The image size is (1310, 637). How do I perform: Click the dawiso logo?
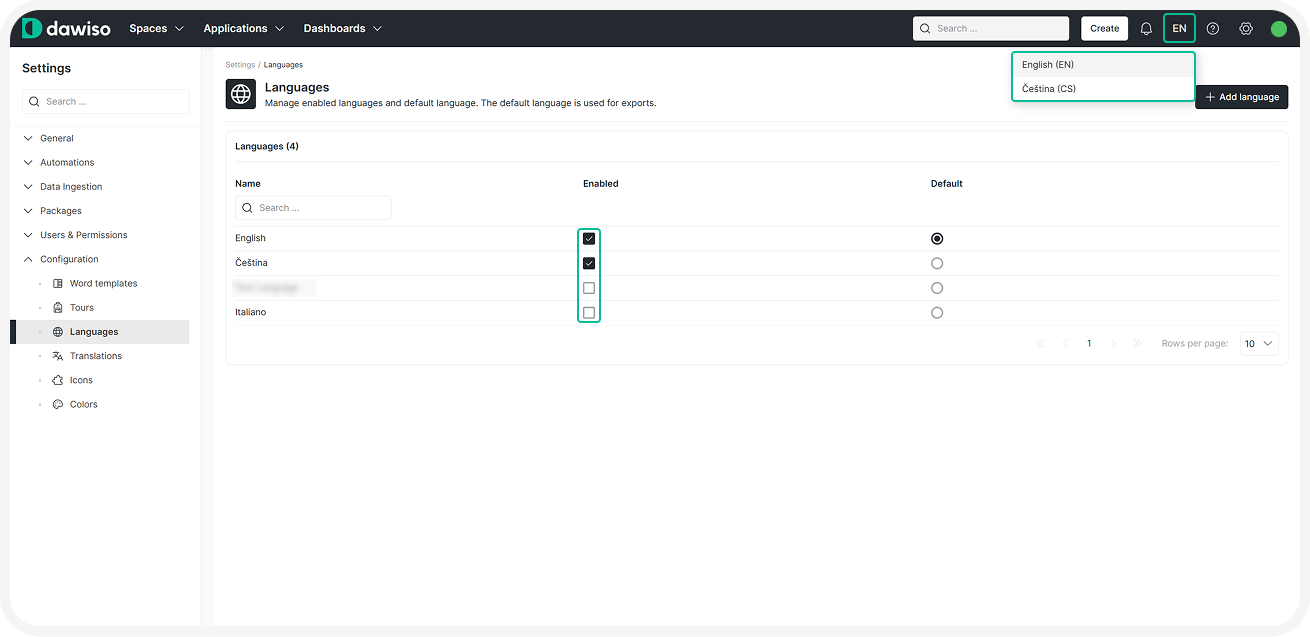66,28
